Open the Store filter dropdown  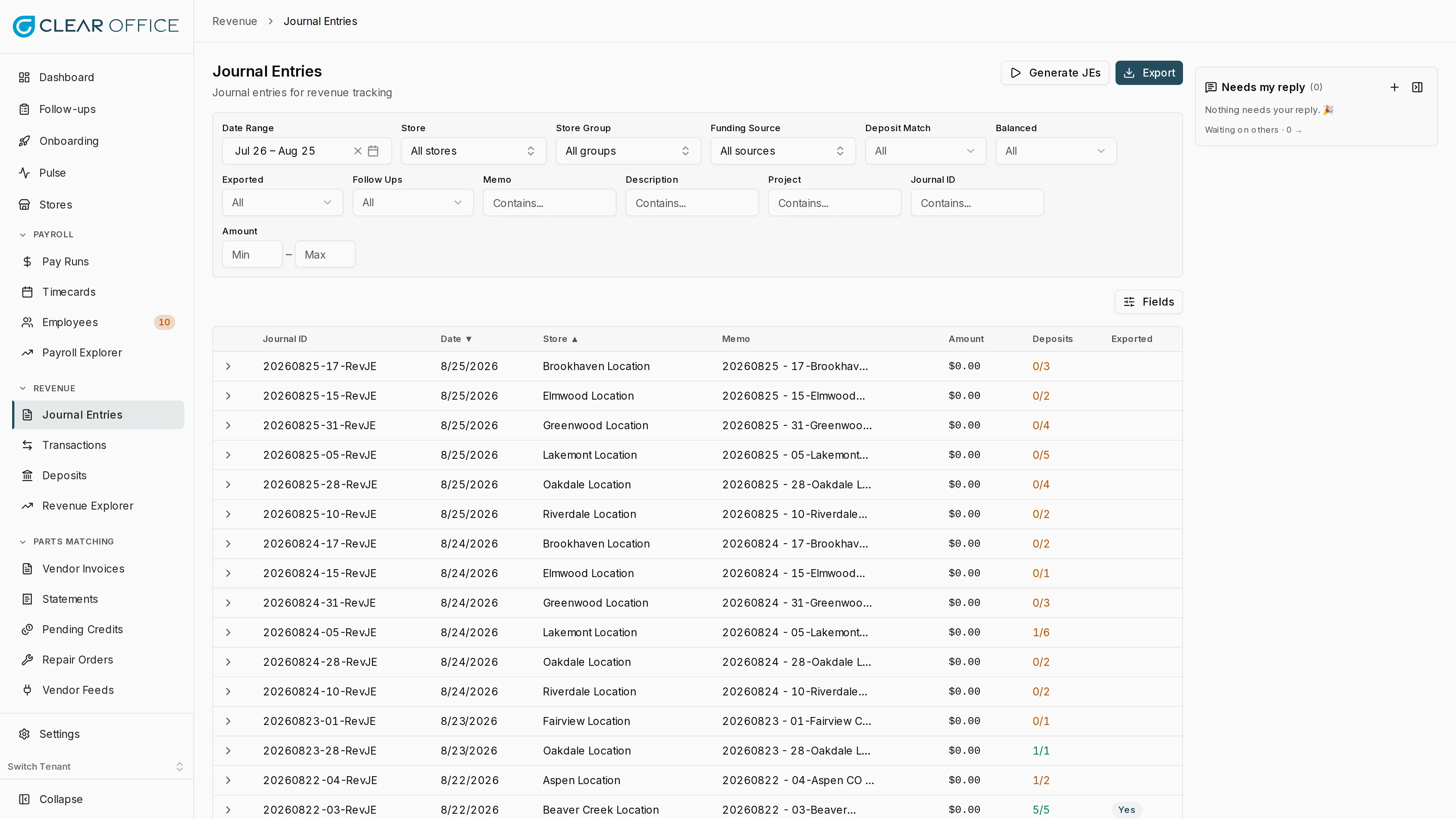pos(474,151)
